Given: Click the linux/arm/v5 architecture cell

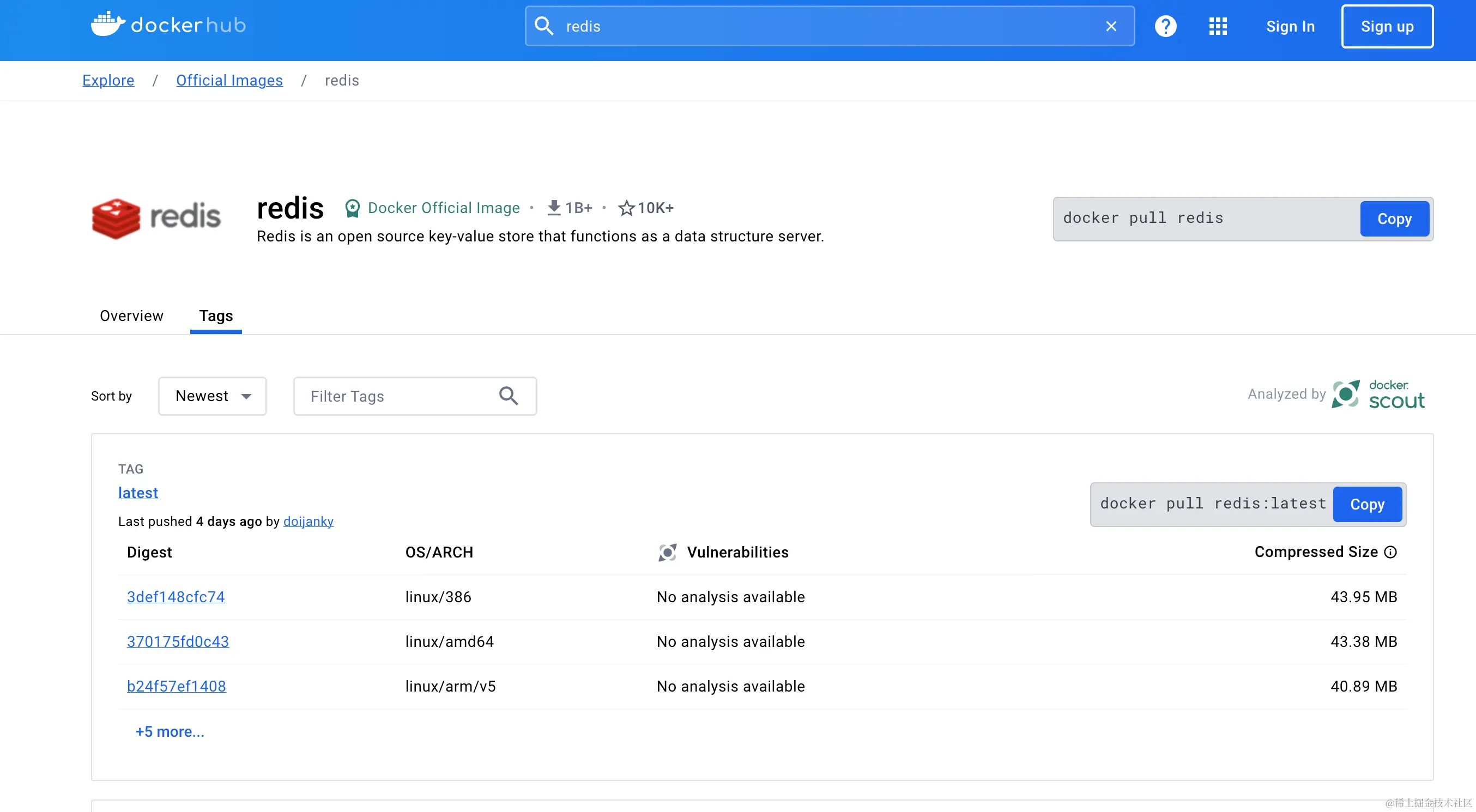Looking at the screenshot, I should 450,687.
